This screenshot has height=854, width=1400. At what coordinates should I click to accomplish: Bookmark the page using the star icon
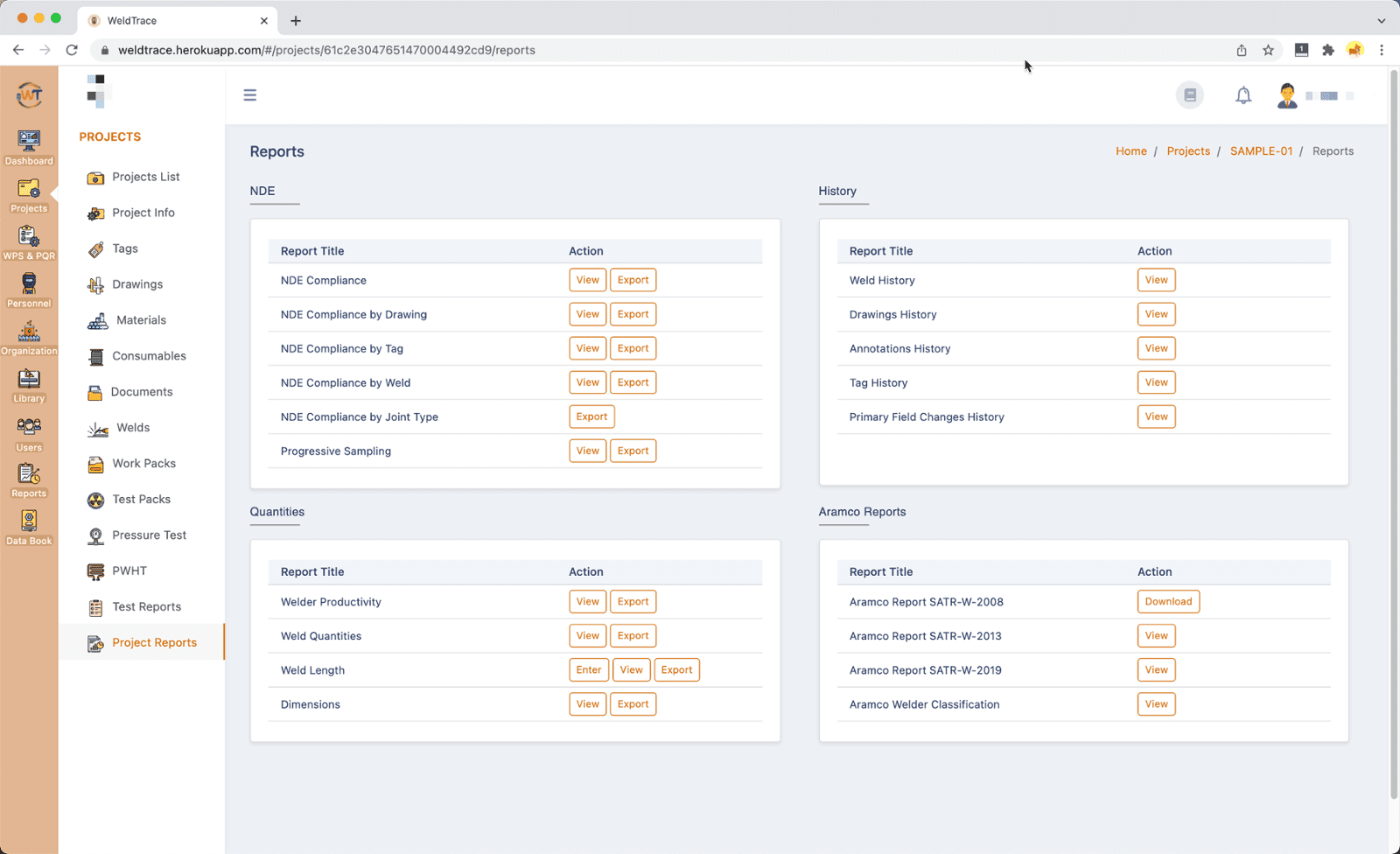coord(1269,50)
